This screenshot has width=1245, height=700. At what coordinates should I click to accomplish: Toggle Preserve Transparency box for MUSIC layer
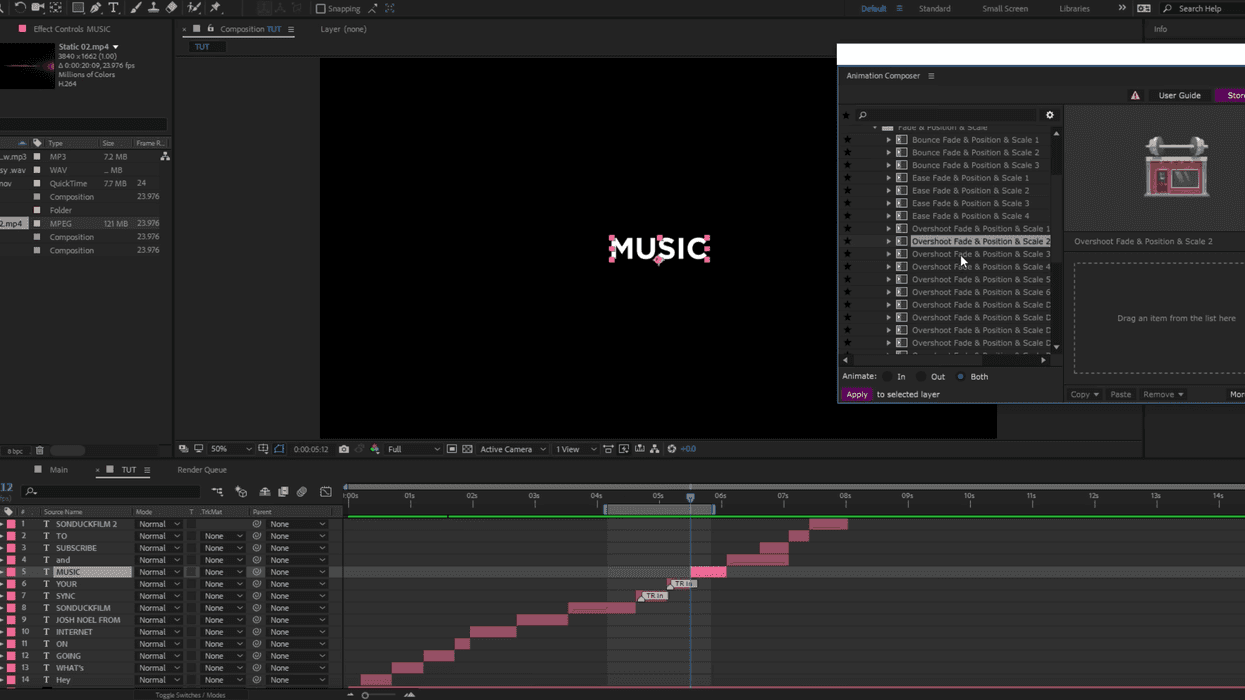(x=192, y=572)
